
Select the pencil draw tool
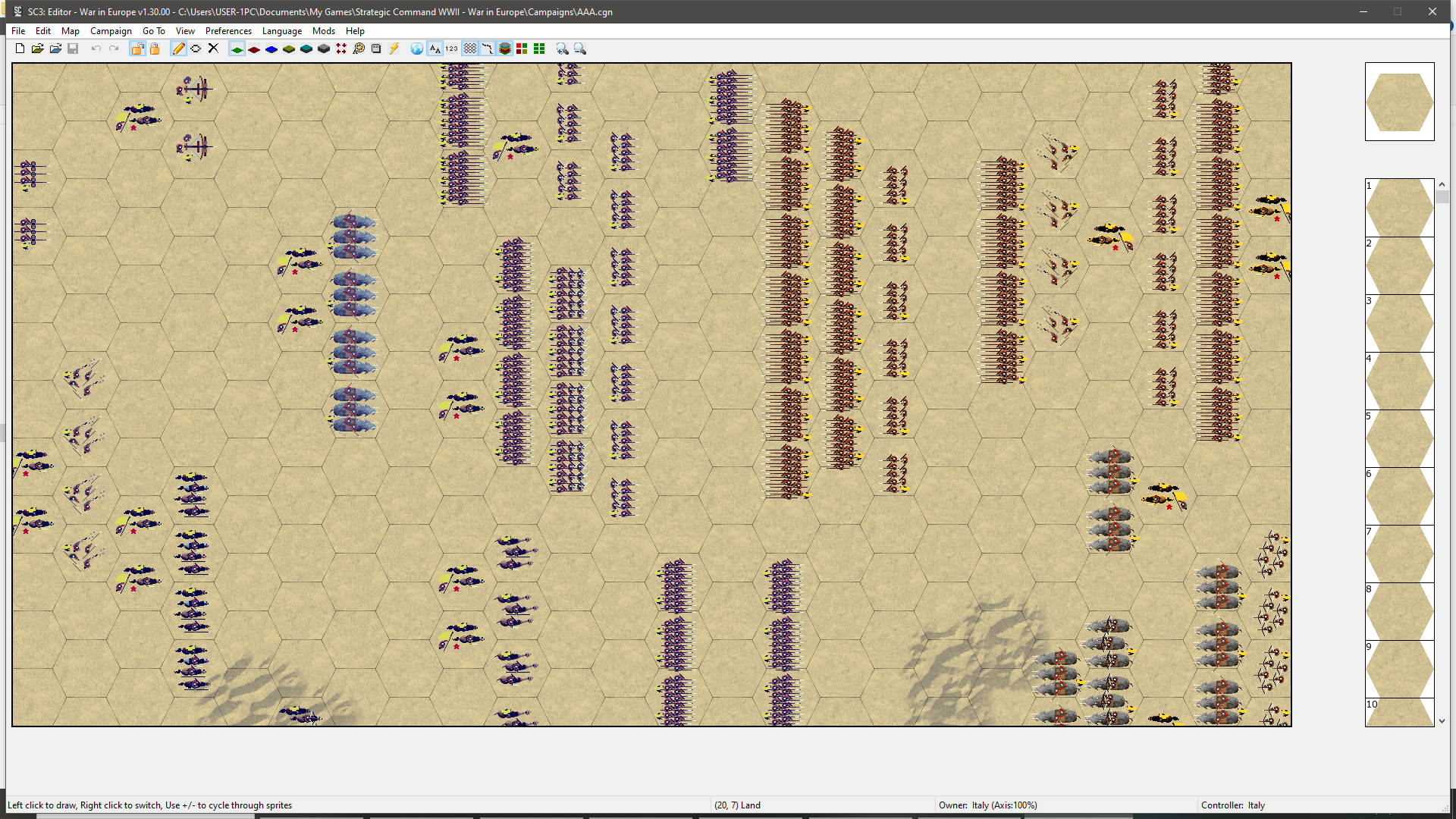[x=178, y=49]
